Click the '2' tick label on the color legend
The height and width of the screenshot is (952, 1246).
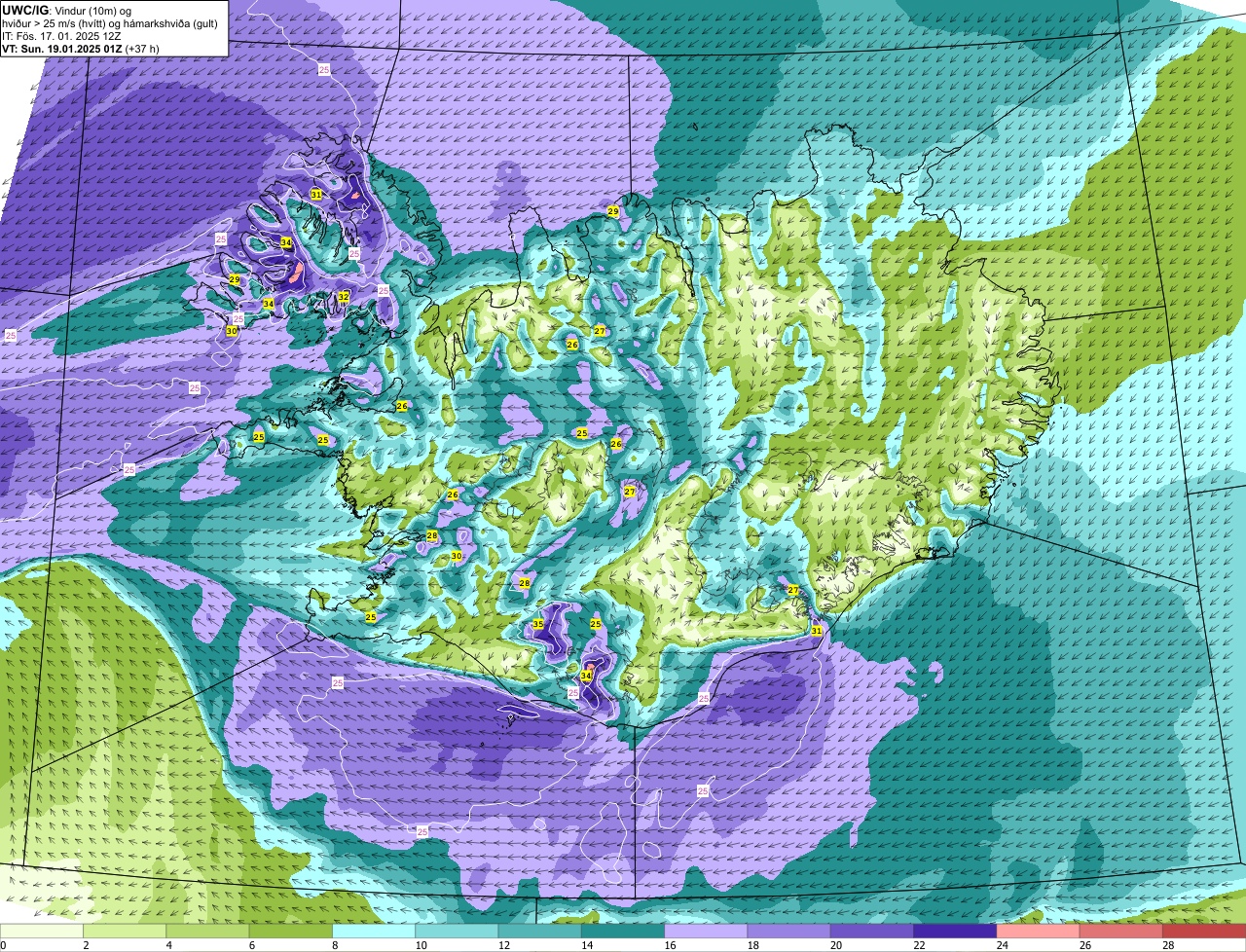[x=86, y=945]
